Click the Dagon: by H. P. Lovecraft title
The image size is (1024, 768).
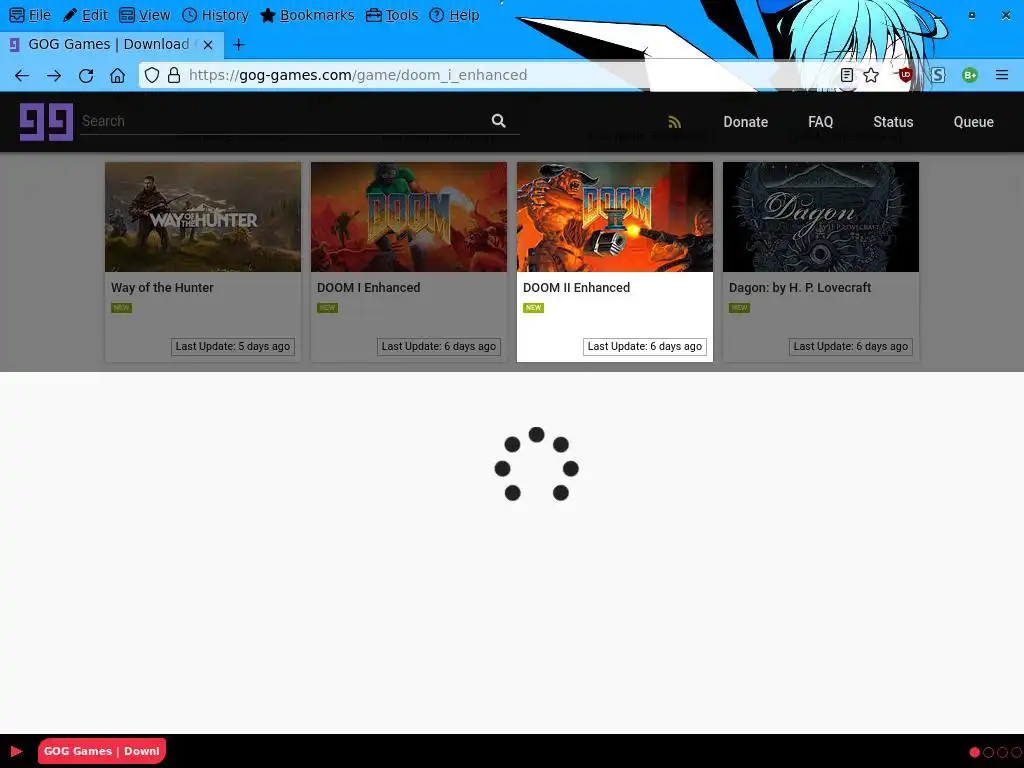pos(800,287)
